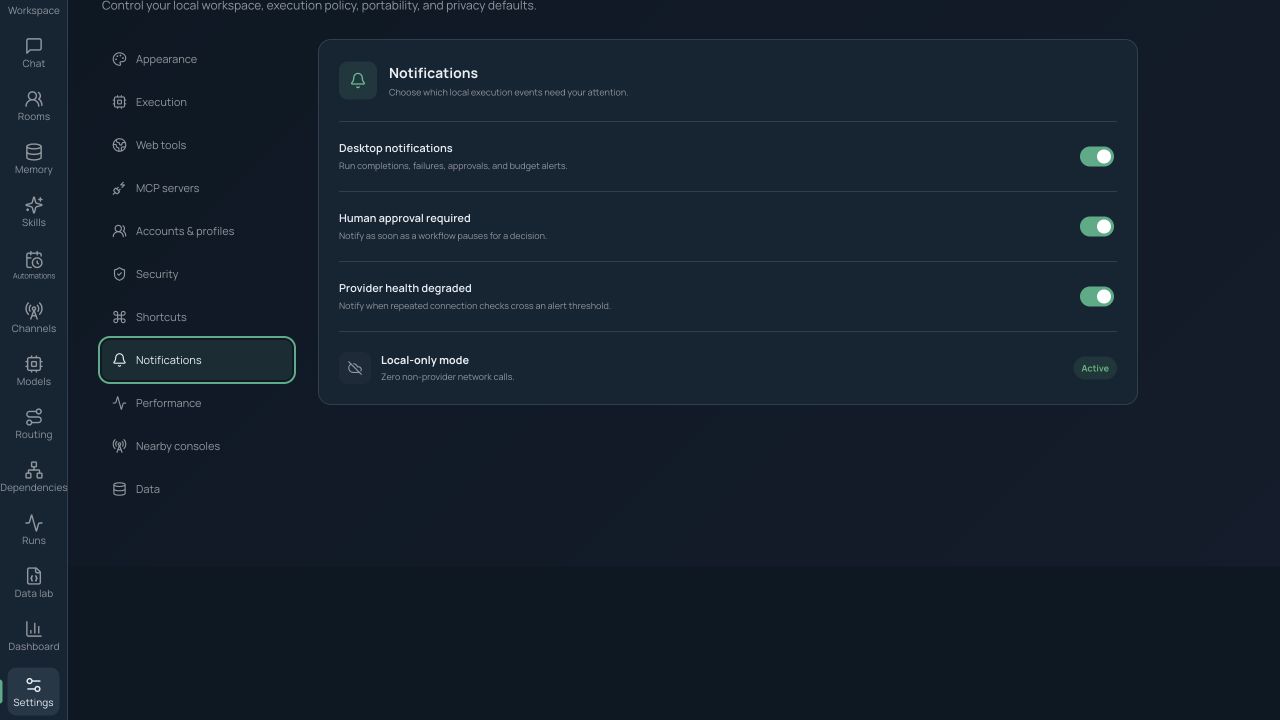Click the Human approval required label

[x=404, y=218]
